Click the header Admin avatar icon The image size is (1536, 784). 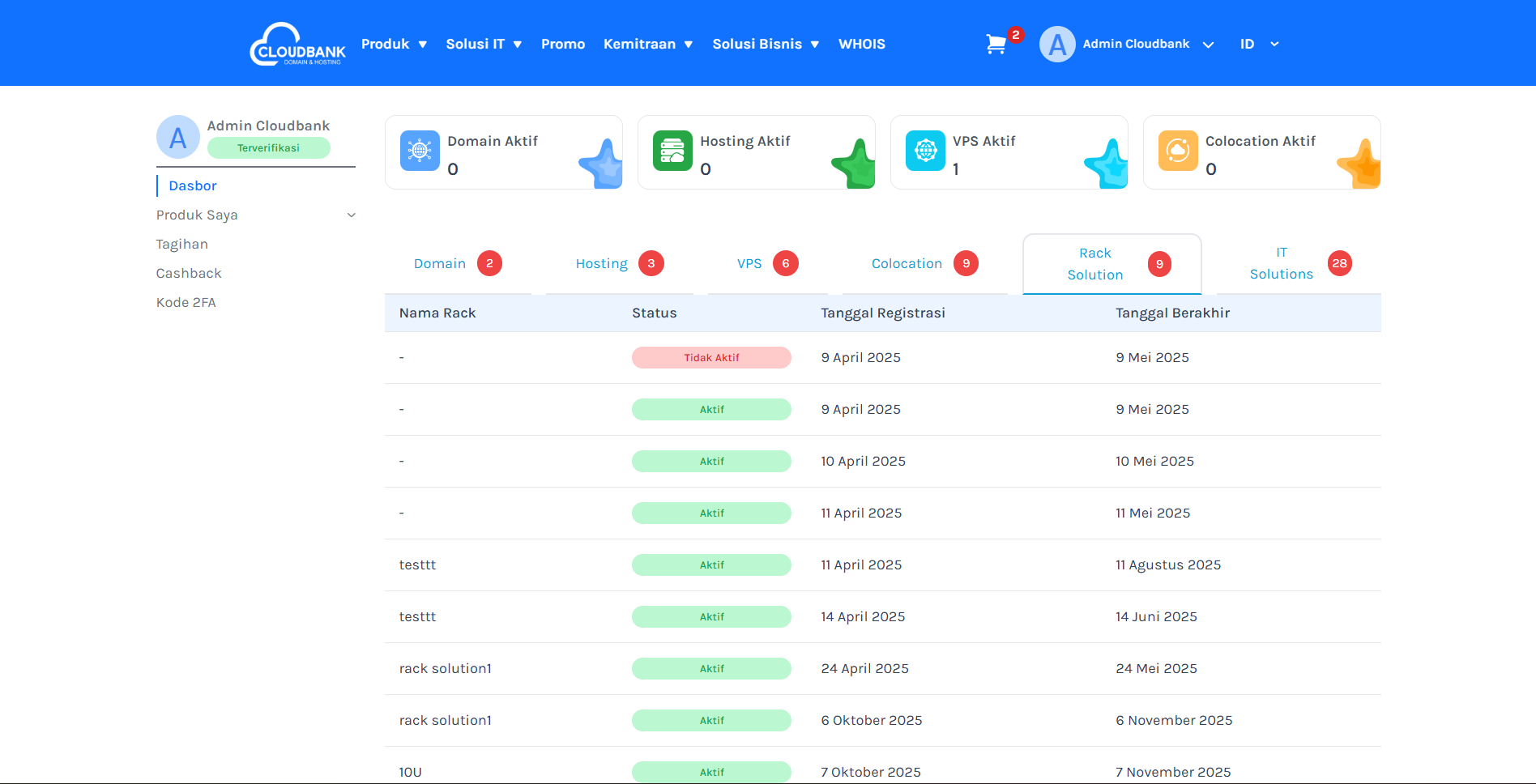[x=1057, y=45]
